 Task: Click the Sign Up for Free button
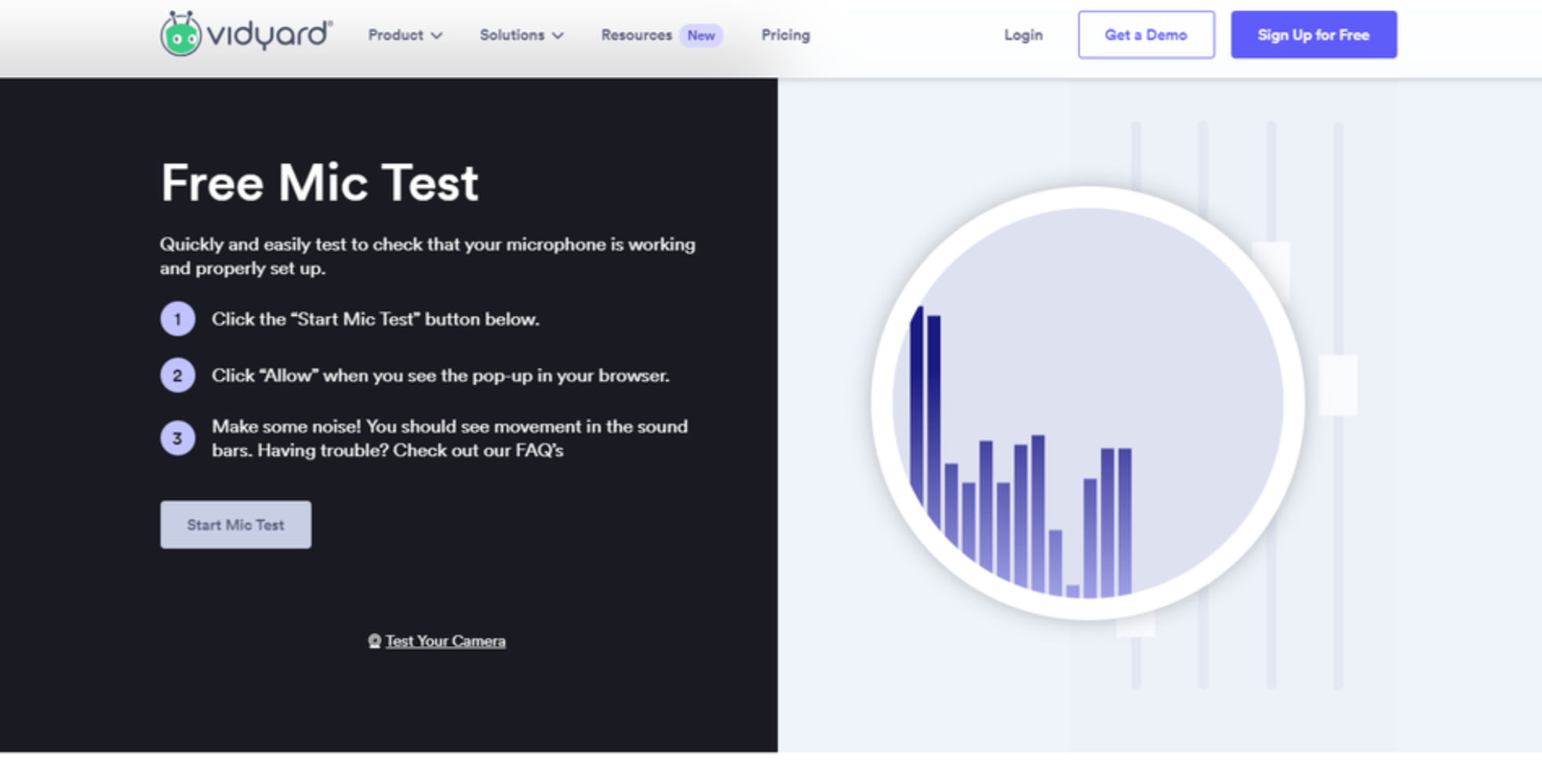1314,34
